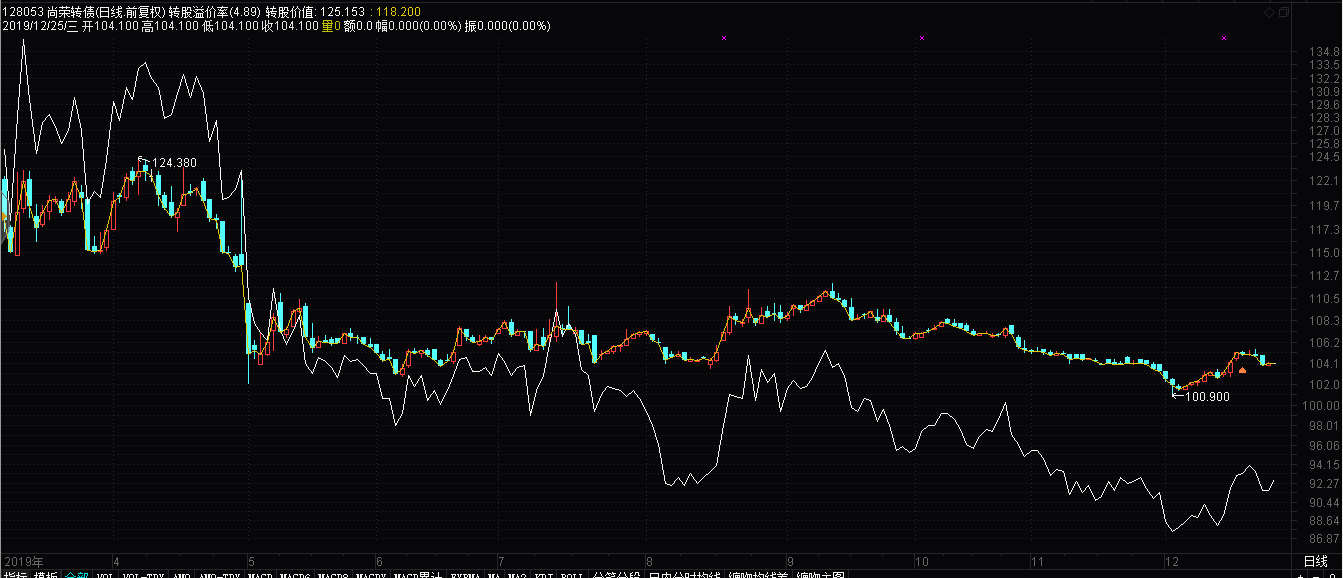
Task: Click the middle magenta x marker
Action: tap(921, 38)
